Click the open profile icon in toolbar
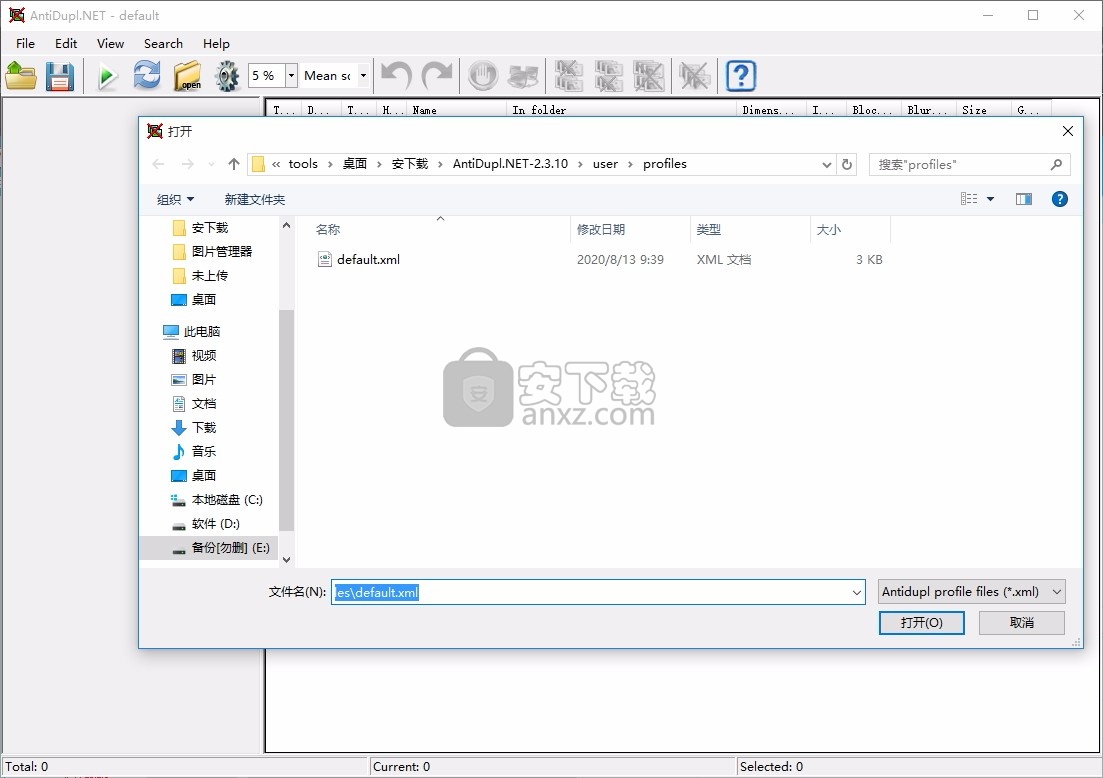Screen dimensions: 1103x778 [x=21, y=75]
